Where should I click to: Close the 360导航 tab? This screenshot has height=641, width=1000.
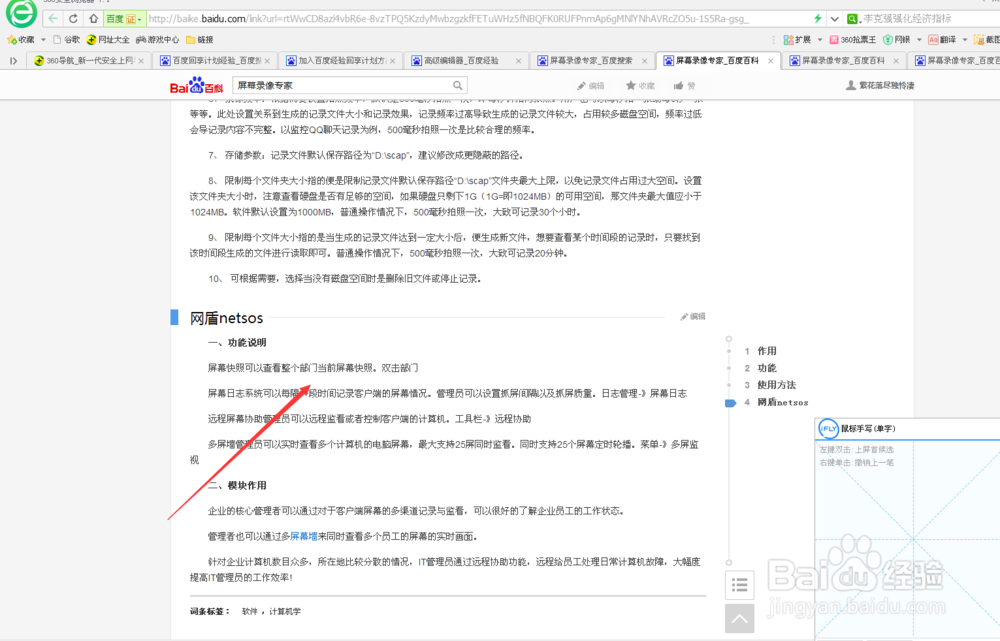[x=141, y=61]
